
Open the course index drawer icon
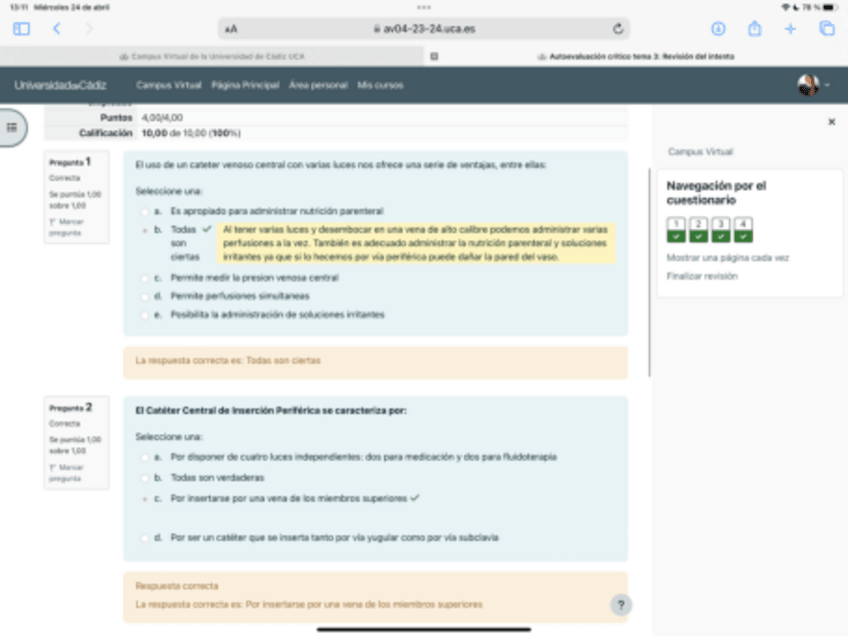click(x=12, y=128)
